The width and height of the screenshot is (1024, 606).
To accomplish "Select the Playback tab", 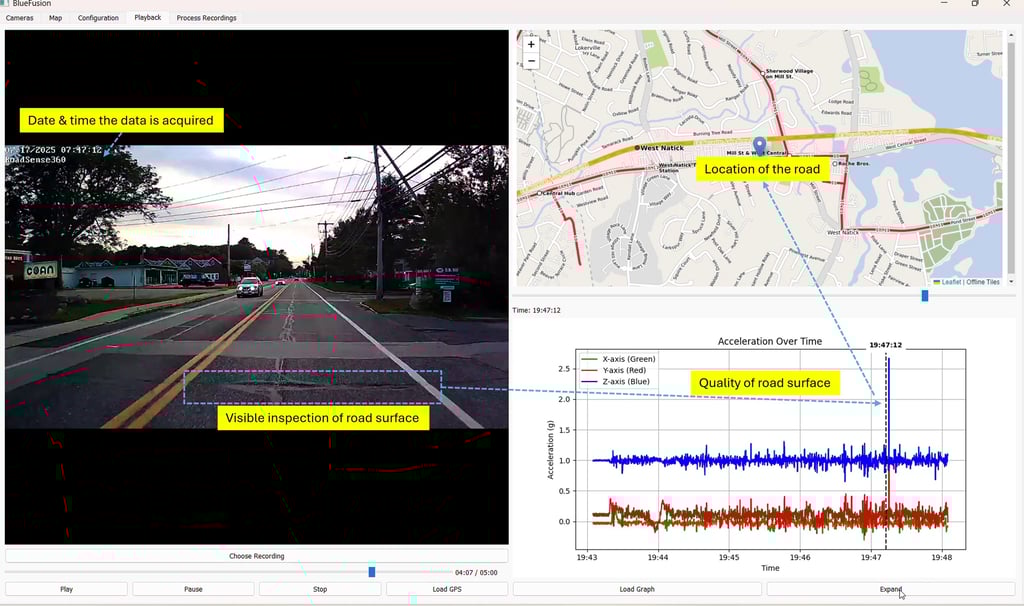I will (x=148, y=18).
